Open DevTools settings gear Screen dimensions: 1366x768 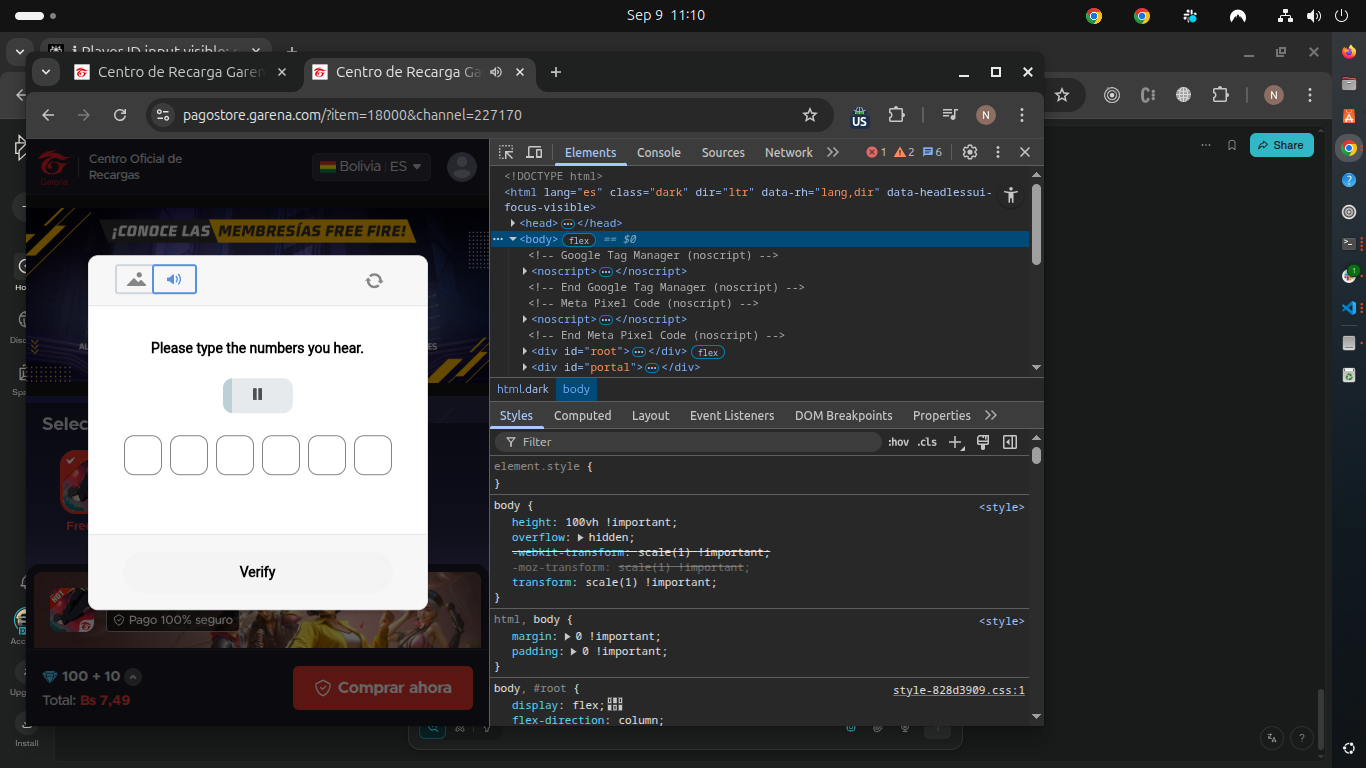coord(969,152)
